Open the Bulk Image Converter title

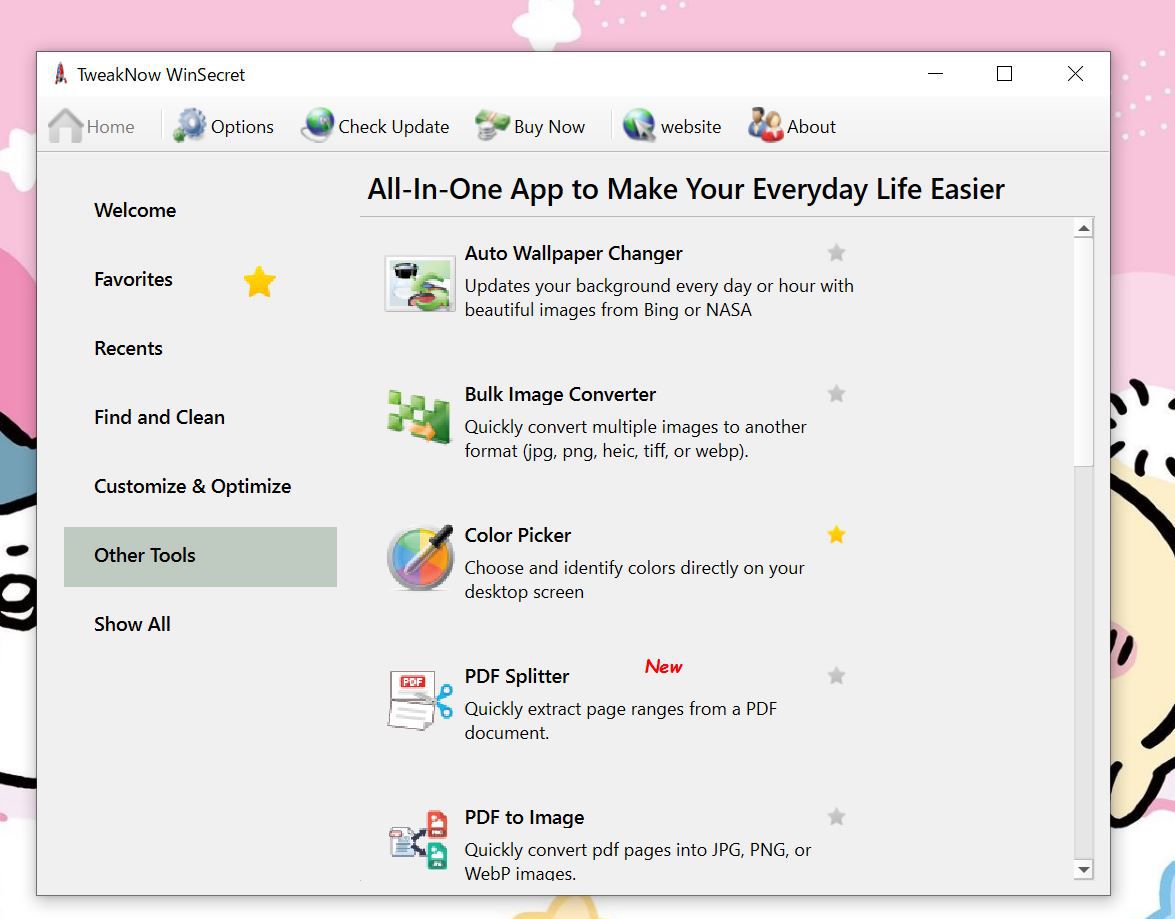pyautogui.click(x=560, y=394)
